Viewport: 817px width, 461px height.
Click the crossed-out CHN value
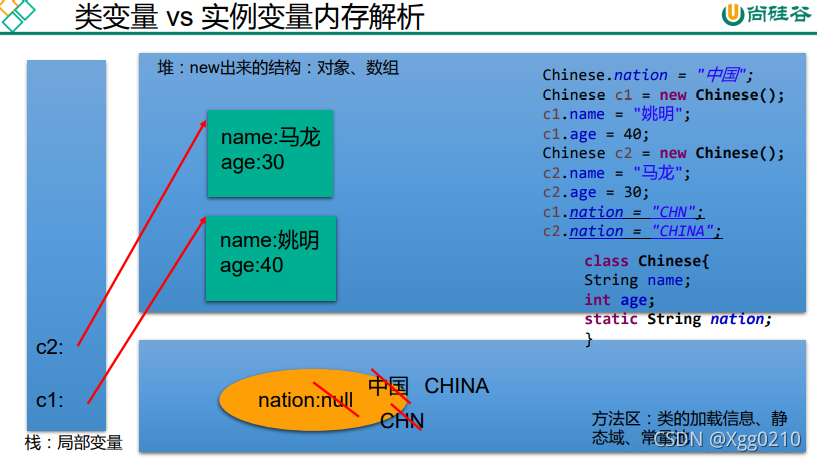point(402,420)
